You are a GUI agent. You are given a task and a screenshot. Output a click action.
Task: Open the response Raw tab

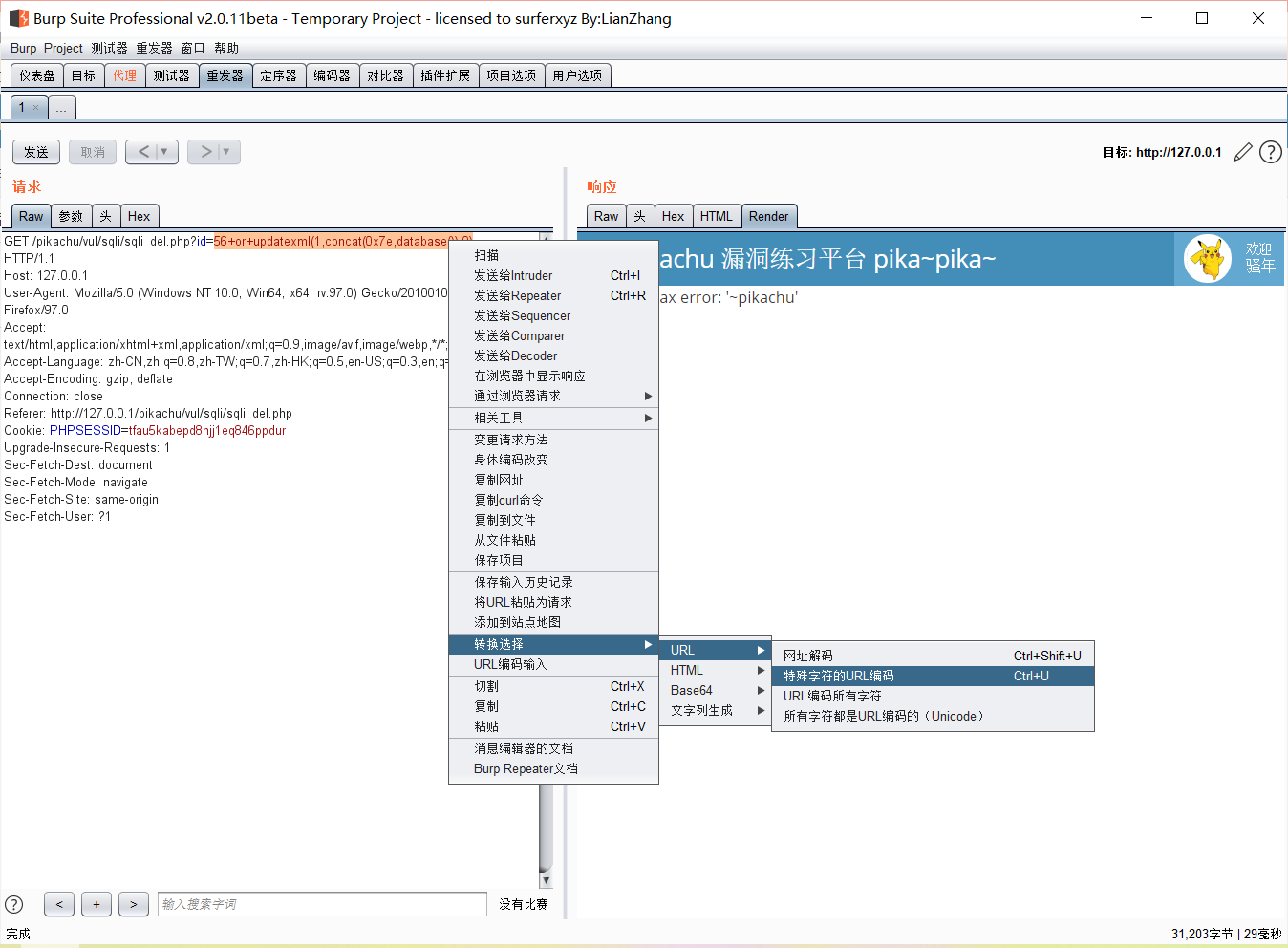(607, 216)
